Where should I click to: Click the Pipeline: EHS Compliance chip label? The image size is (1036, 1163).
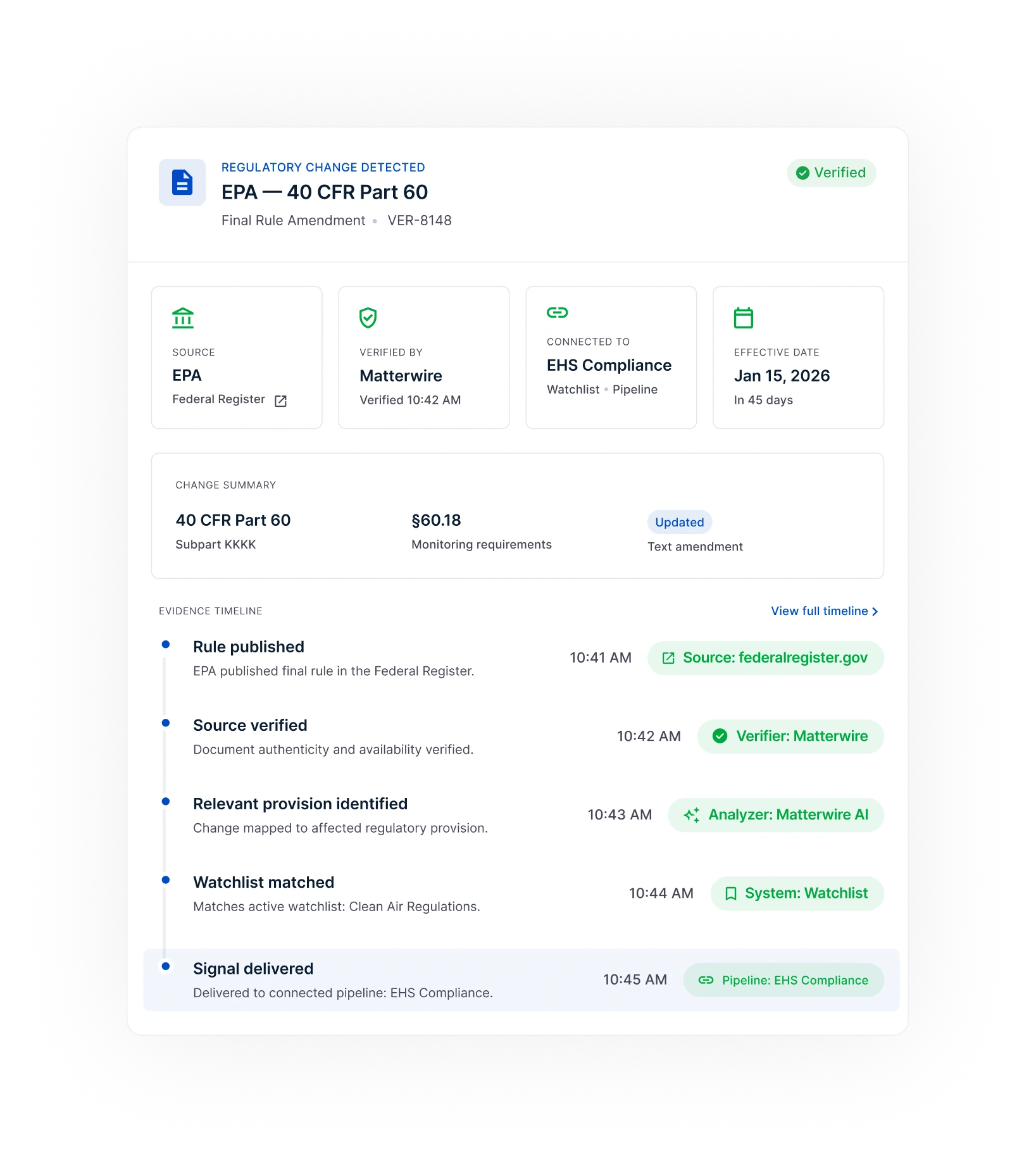point(795,980)
